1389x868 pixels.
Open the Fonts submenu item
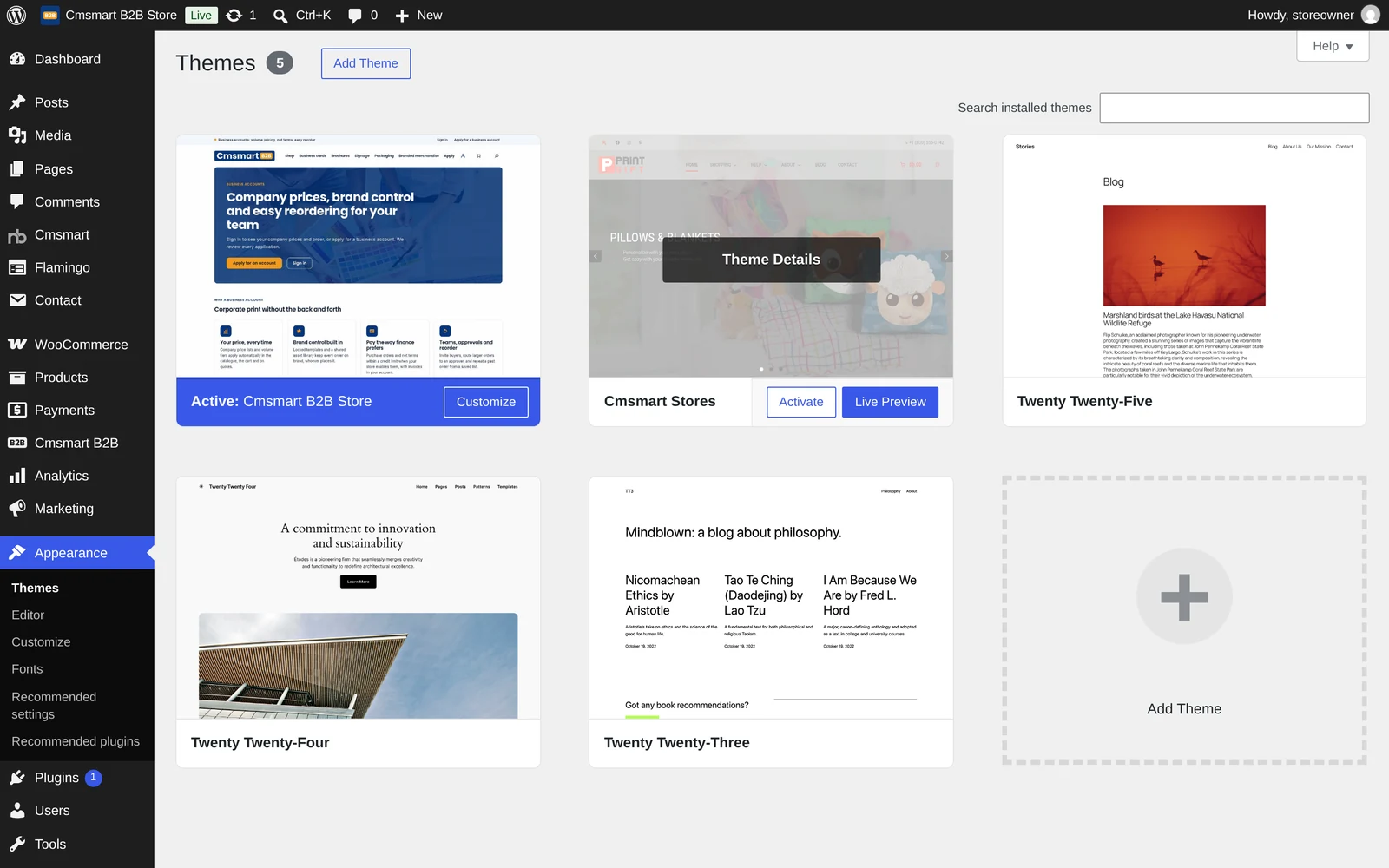(x=27, y=669)
